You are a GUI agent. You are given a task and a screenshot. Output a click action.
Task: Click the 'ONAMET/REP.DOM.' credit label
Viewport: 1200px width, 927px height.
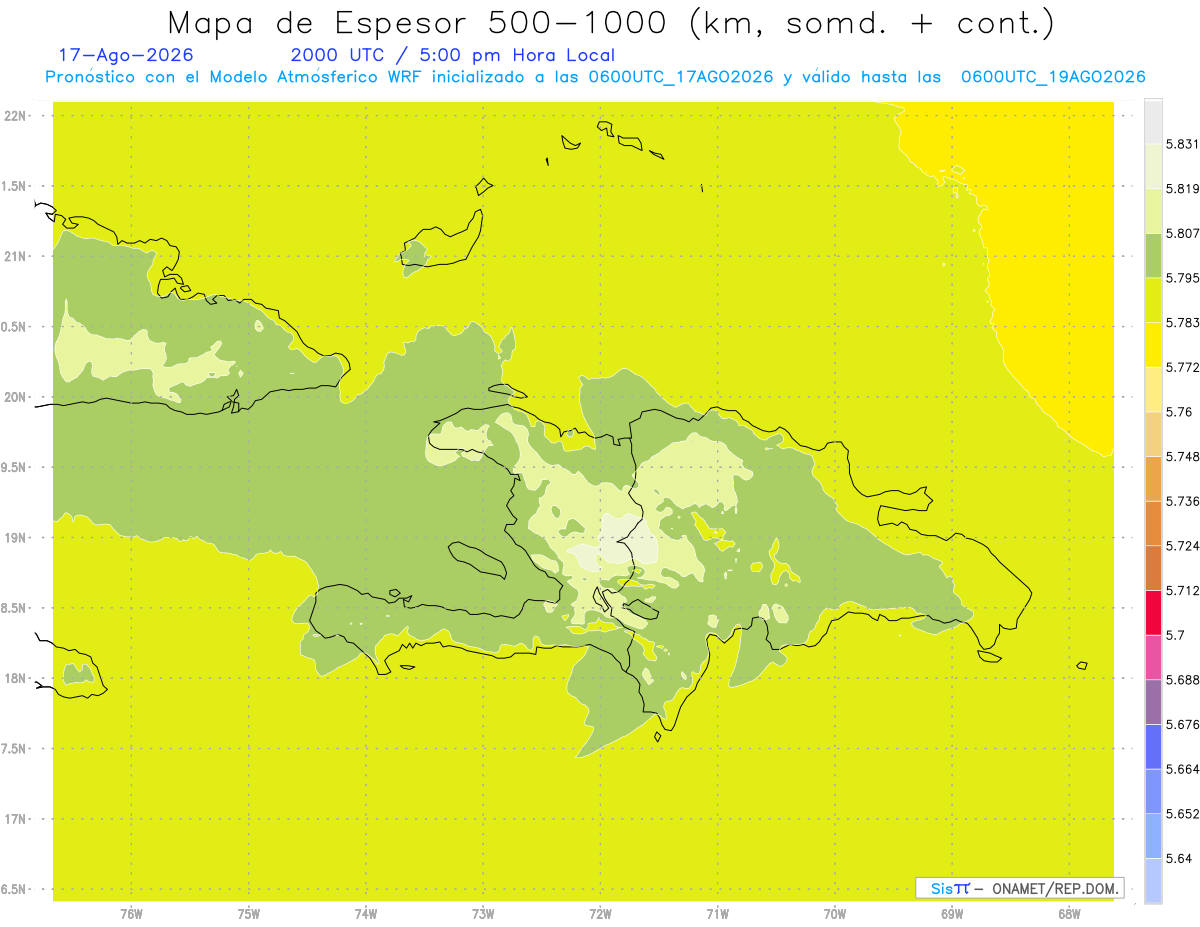1053,888
